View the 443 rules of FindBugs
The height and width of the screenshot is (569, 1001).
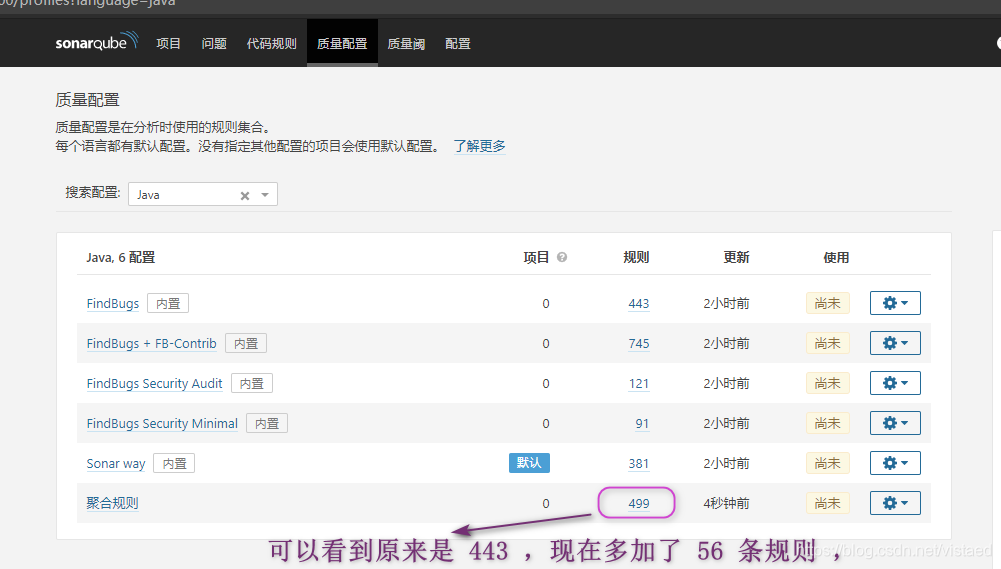pyautogui.click(x=638, y=303)
